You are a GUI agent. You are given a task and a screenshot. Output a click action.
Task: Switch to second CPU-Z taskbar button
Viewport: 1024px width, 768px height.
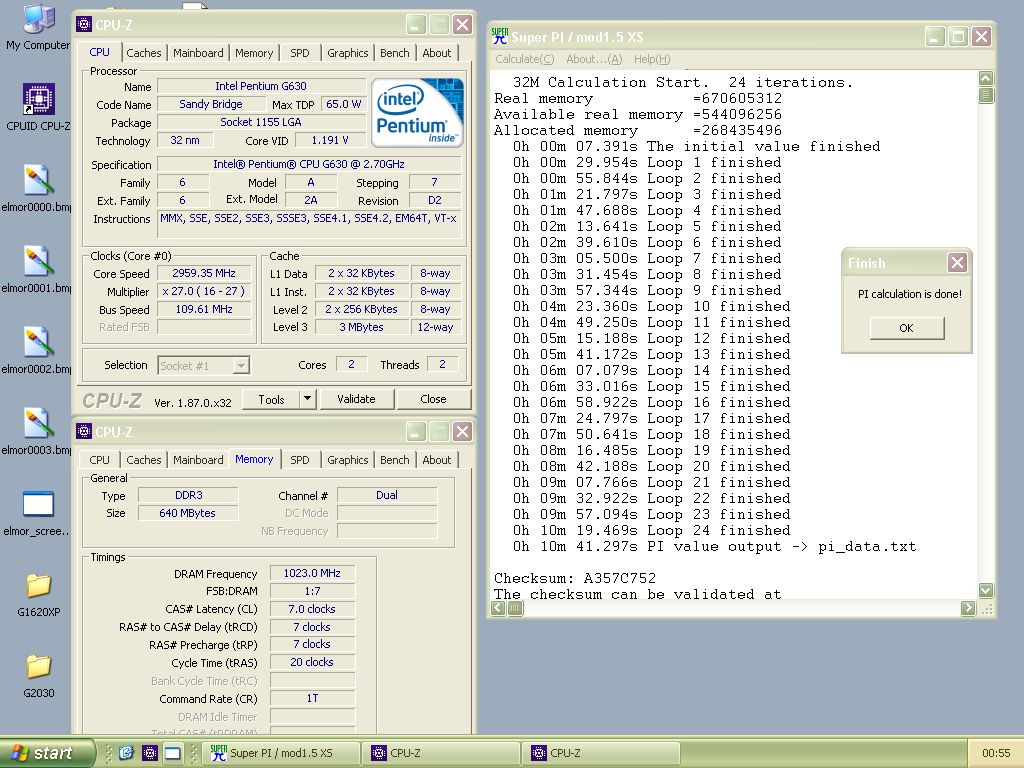click(x=601, y=753)
